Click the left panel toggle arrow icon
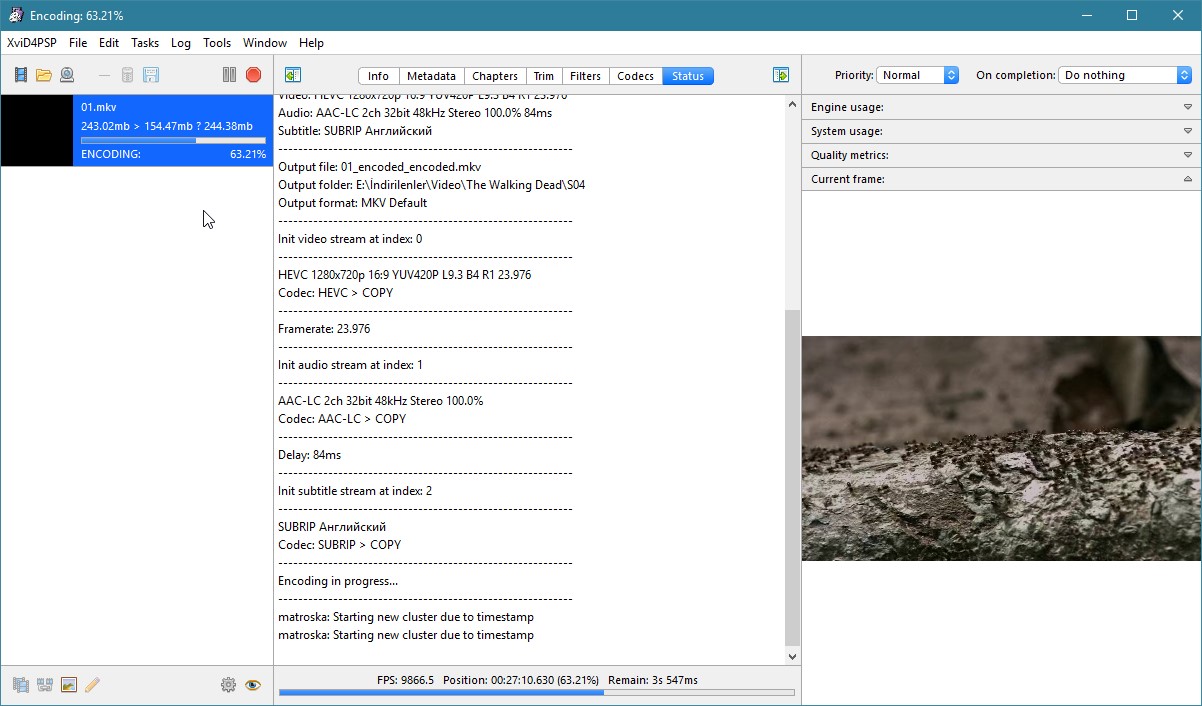The height and width of the screenshot is (706, 1202). click(x=292, y=75)
